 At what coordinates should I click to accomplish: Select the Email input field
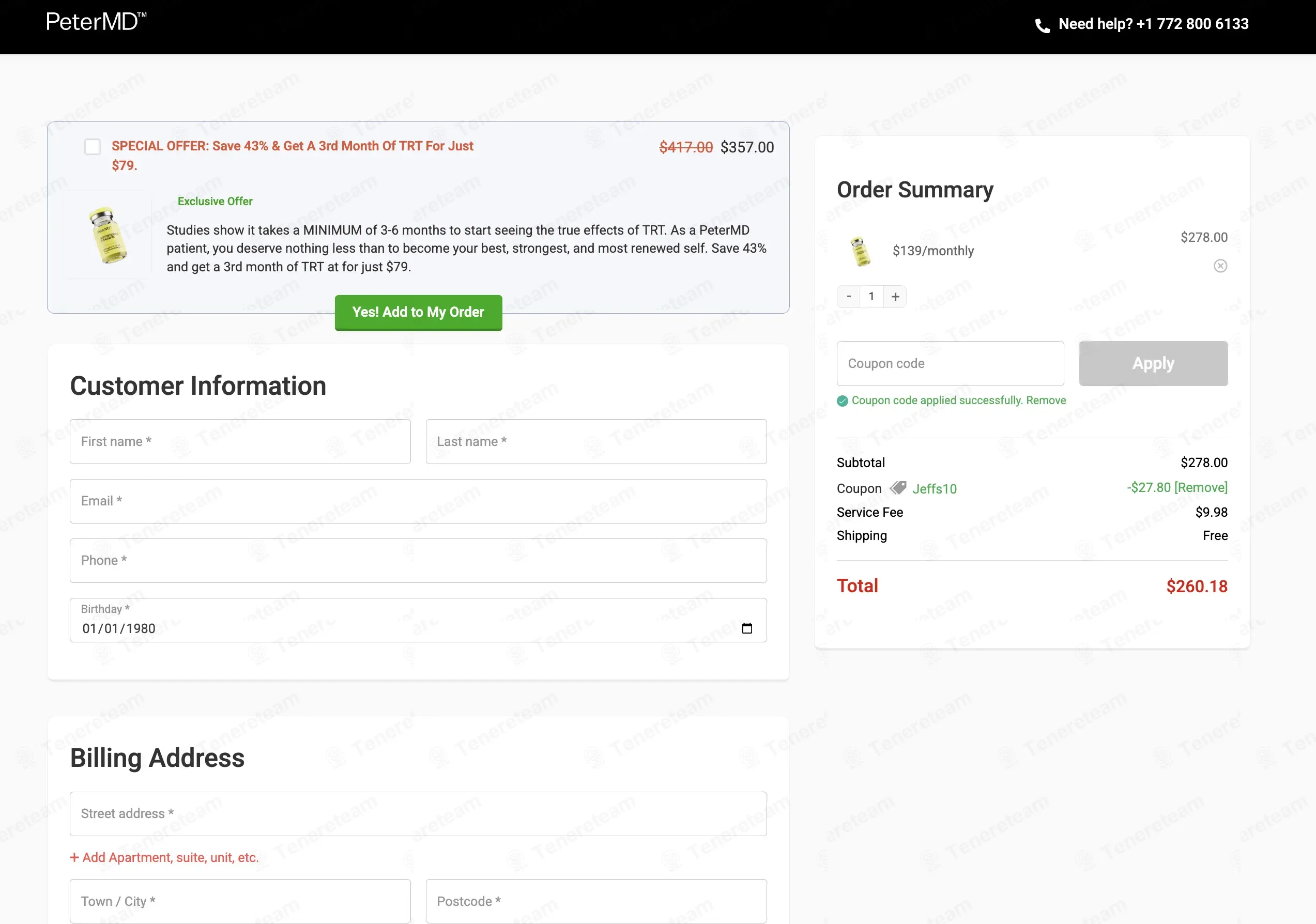[x=418, y=501]
